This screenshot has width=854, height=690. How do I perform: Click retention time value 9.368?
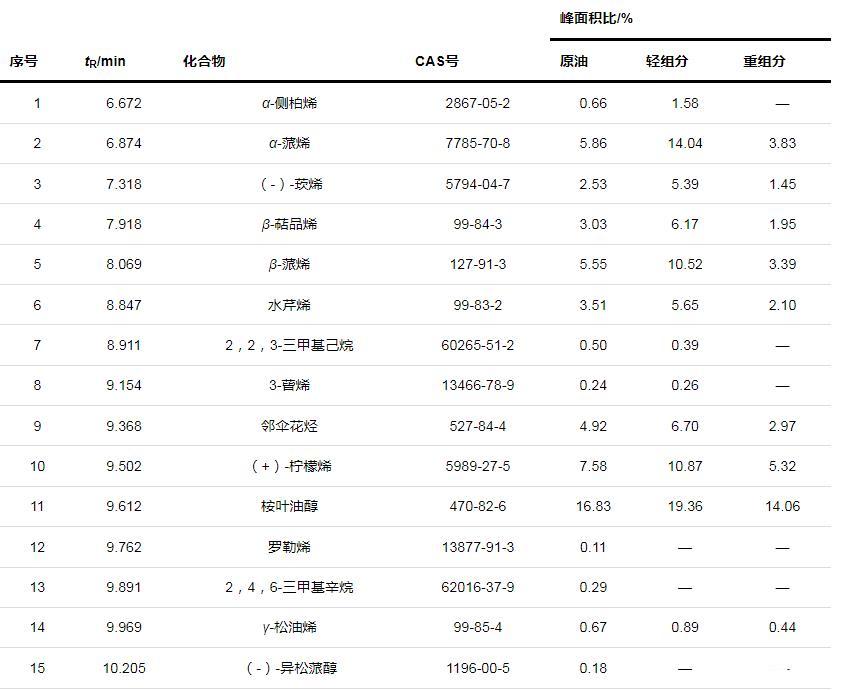click(x=124, y=426)
